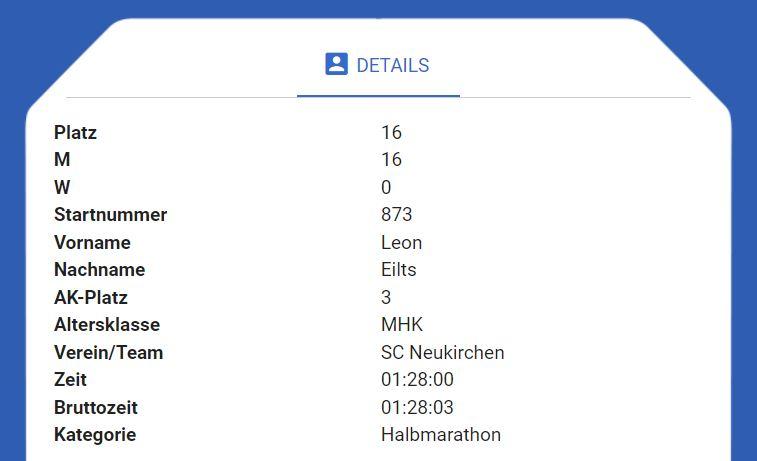Viewport: 757px width, 461px height.
Task: Select the Platz label
Action: 75,132
